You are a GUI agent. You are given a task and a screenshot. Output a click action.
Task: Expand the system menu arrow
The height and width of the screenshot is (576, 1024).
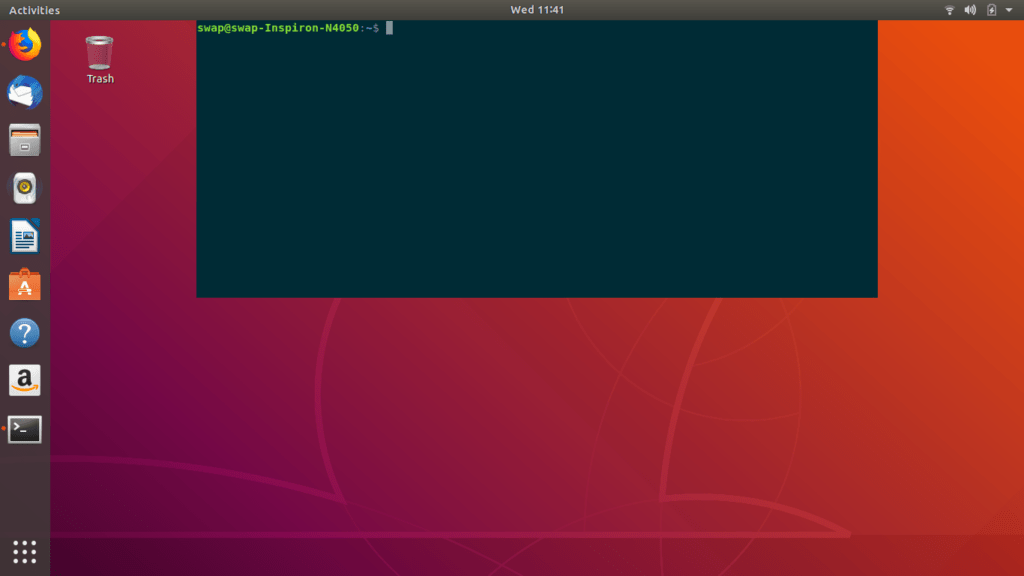1009,10
